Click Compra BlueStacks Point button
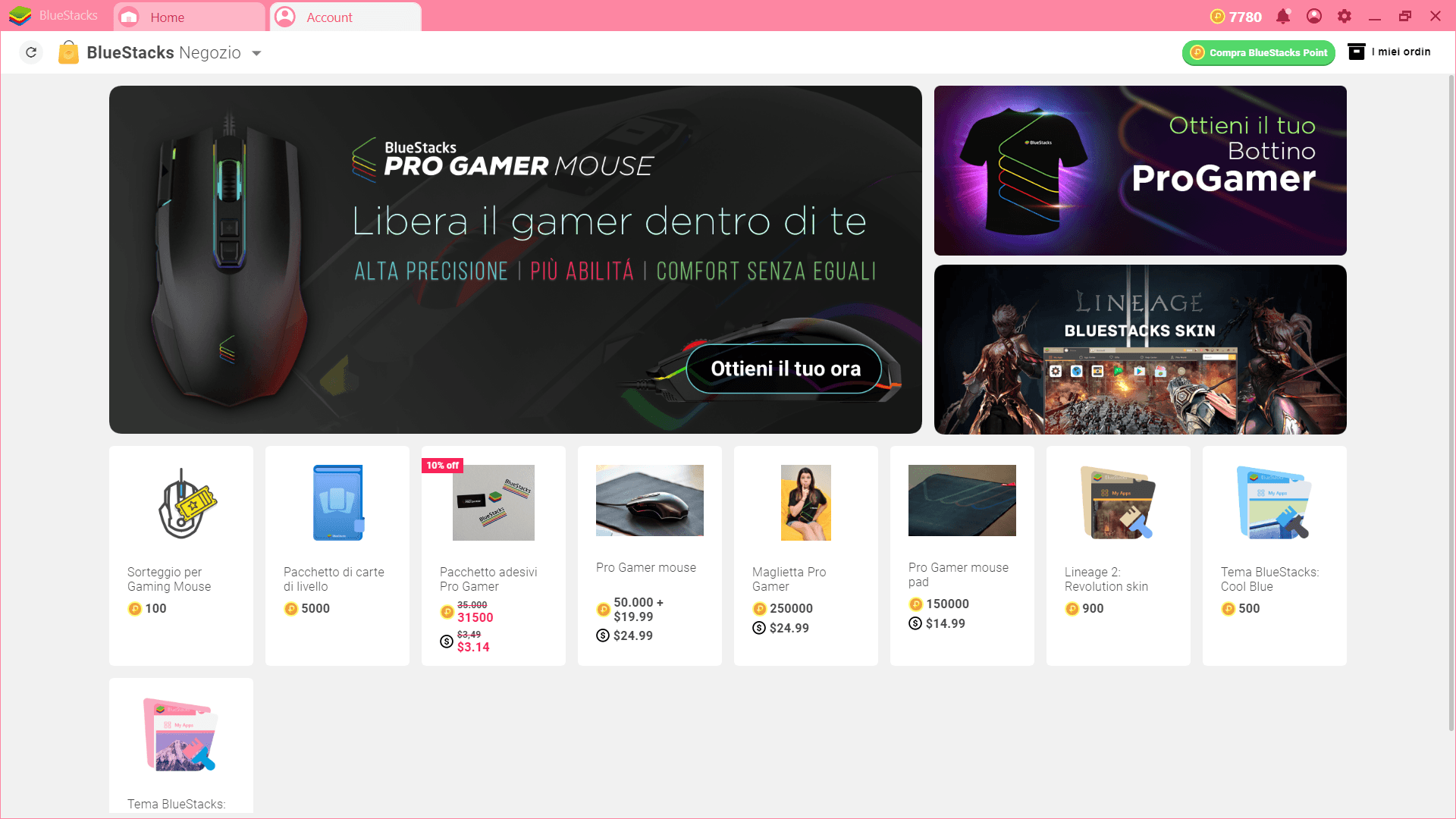 click(x=1259, y=52)
